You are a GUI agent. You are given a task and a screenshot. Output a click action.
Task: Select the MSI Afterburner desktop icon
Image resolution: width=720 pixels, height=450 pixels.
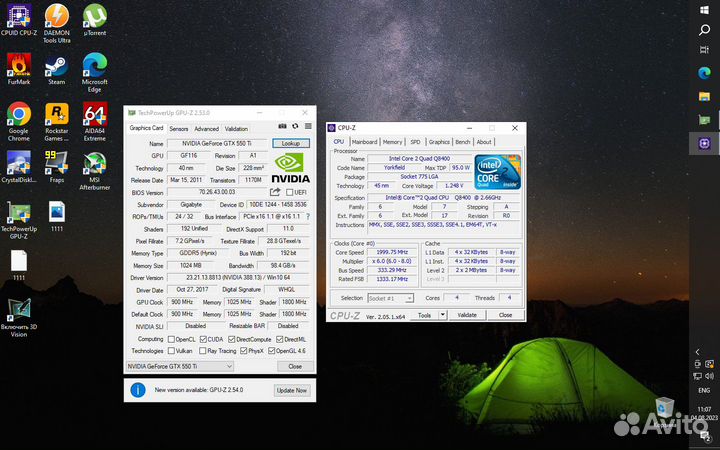pyautogui.click(x=95, y=170)
